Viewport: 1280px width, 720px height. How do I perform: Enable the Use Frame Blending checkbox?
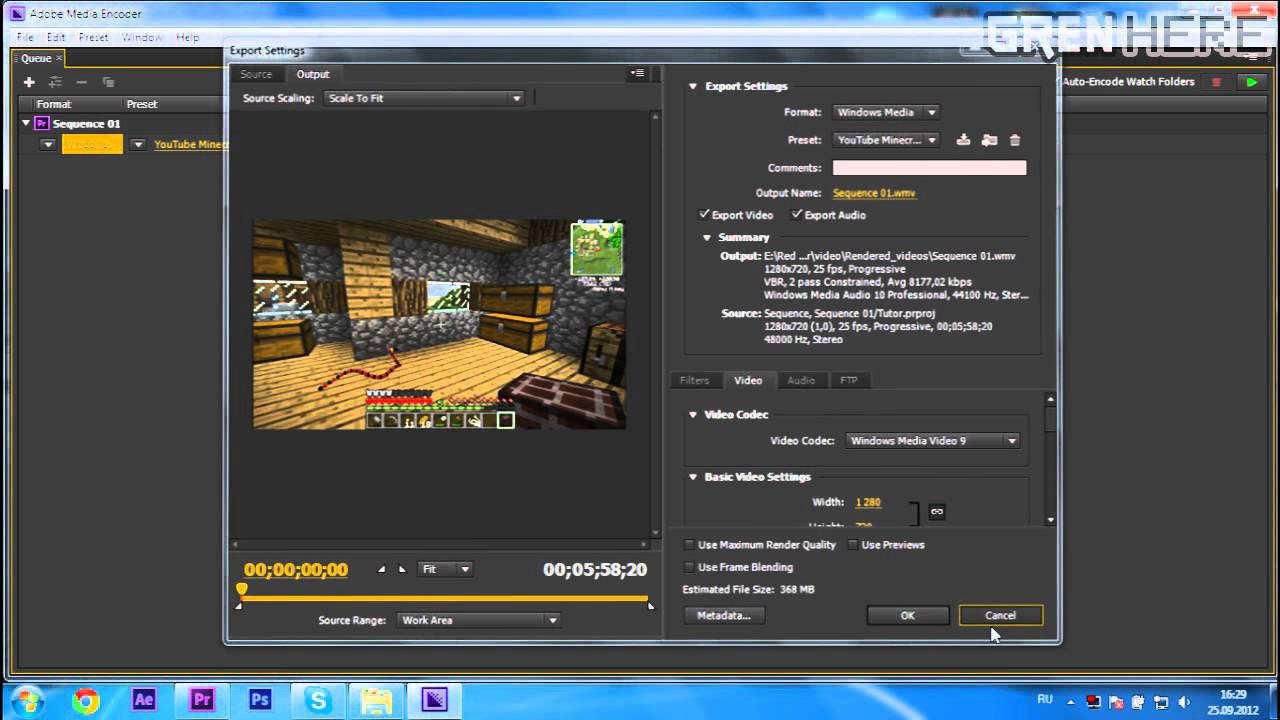pos(689,567)
